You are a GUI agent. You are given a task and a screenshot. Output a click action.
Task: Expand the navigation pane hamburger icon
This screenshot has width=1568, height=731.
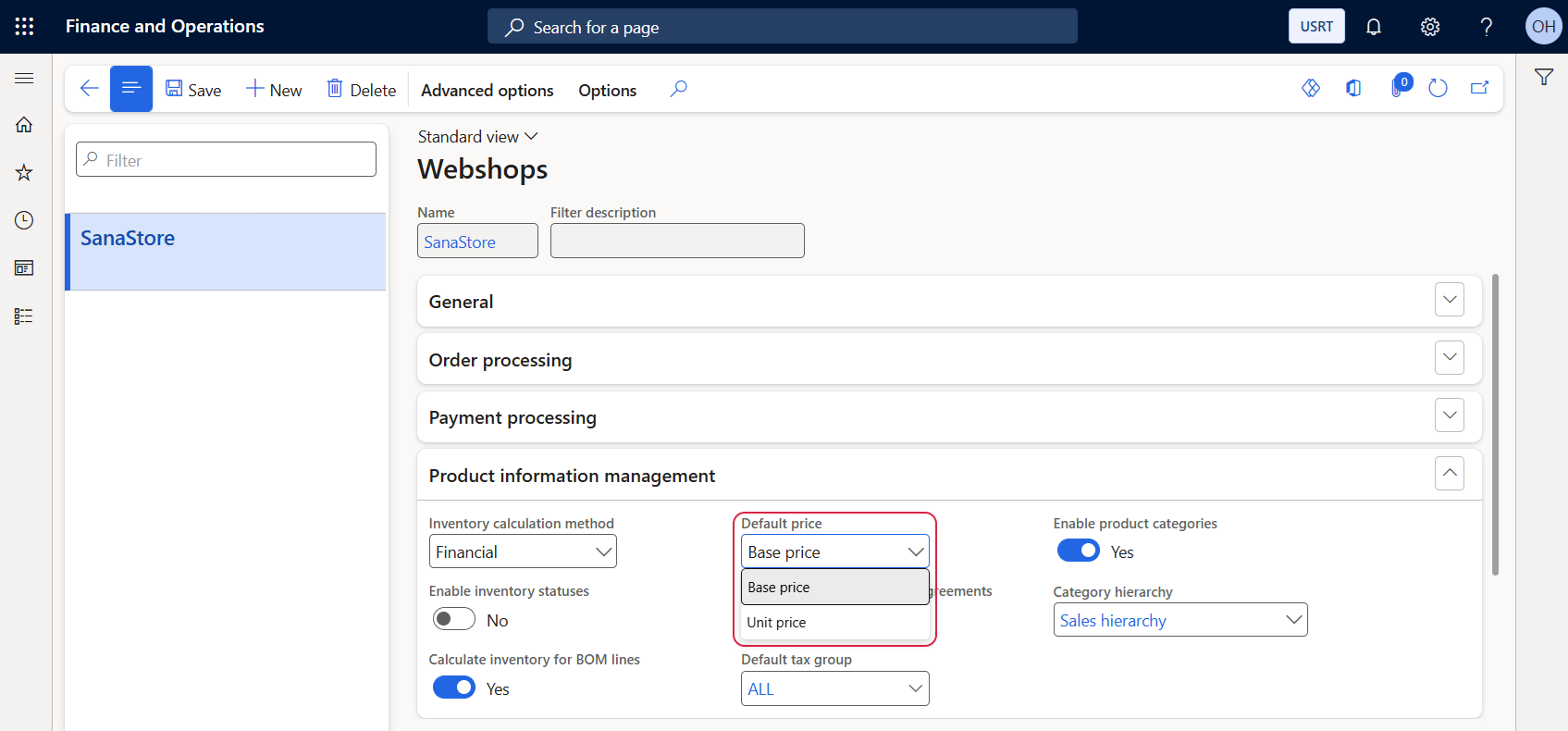[x=24, y=79]
